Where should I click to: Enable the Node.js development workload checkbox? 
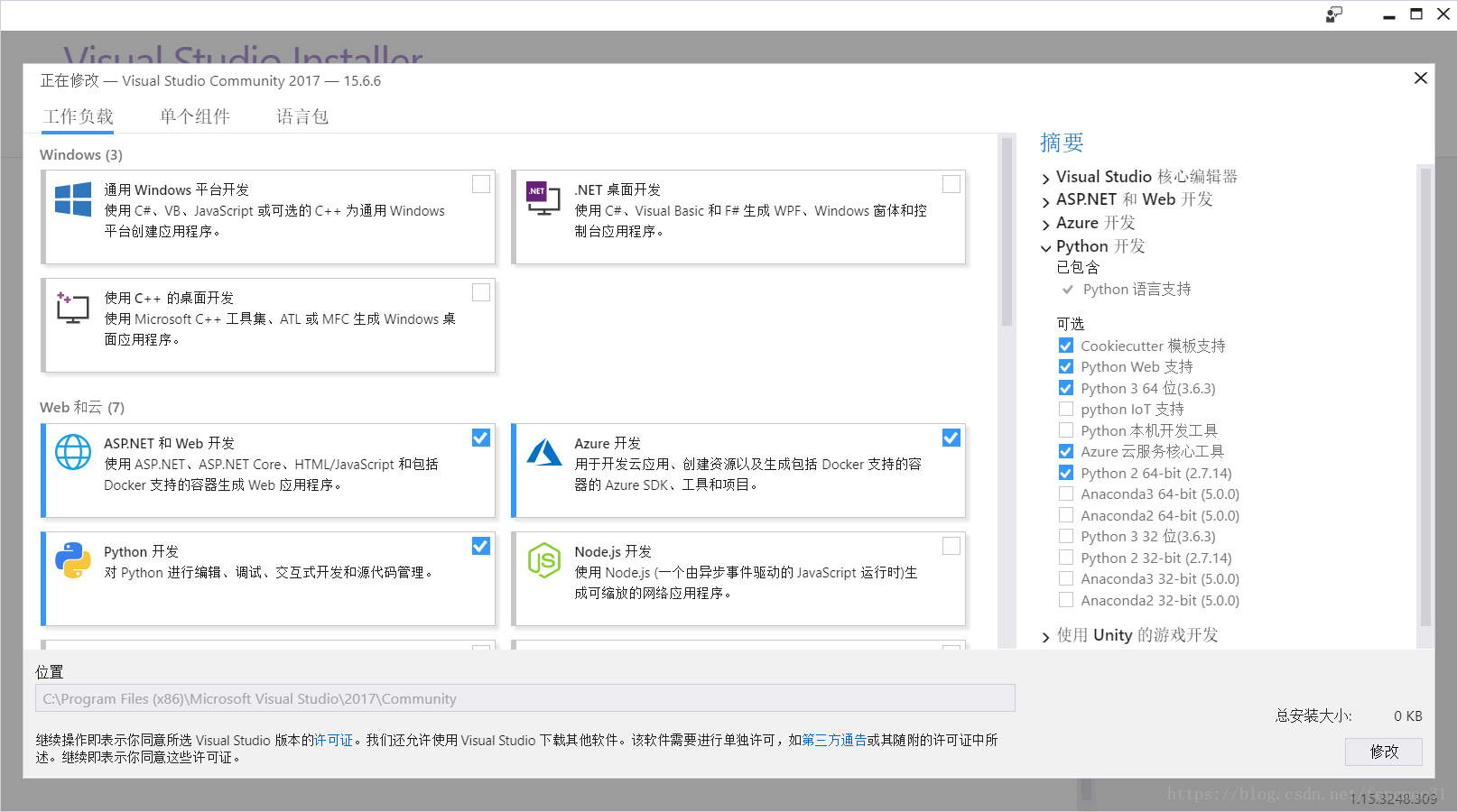pyautogui.click(x=951, y=546)
